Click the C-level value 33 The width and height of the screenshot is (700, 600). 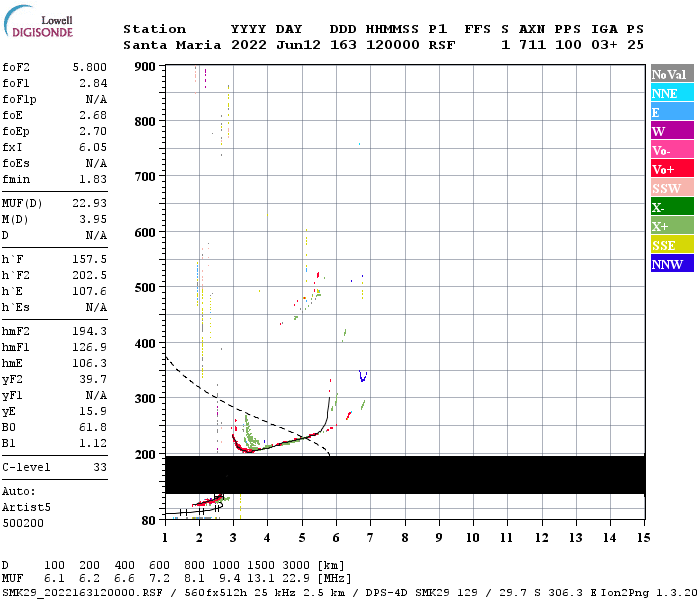[100, 467]
